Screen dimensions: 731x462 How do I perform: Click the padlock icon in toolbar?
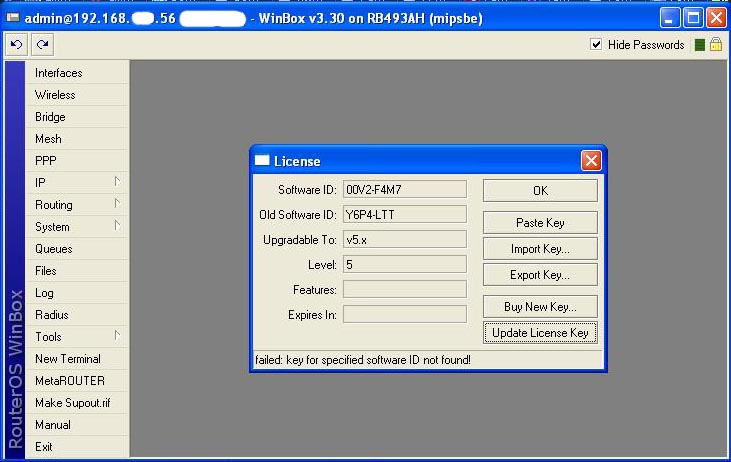tap(716, 45)
